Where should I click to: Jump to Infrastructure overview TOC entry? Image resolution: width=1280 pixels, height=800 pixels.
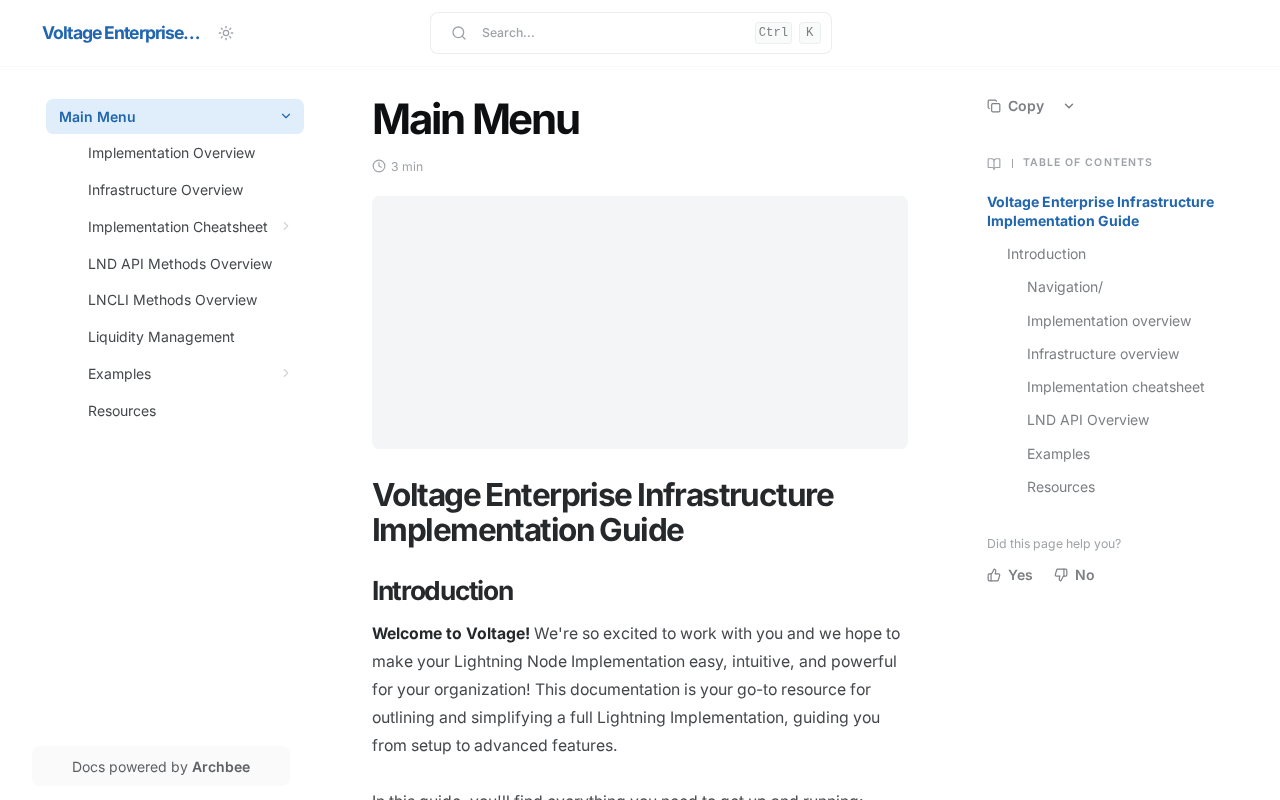point(1103,354)
